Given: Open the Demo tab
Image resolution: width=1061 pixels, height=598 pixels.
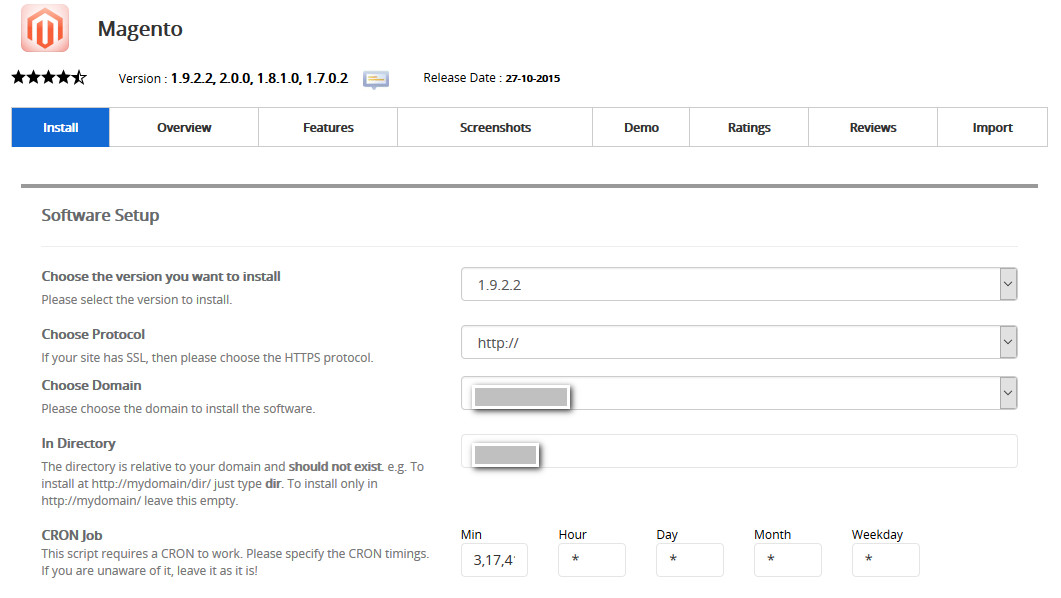Looking at the screenshot, I should 641,127.
